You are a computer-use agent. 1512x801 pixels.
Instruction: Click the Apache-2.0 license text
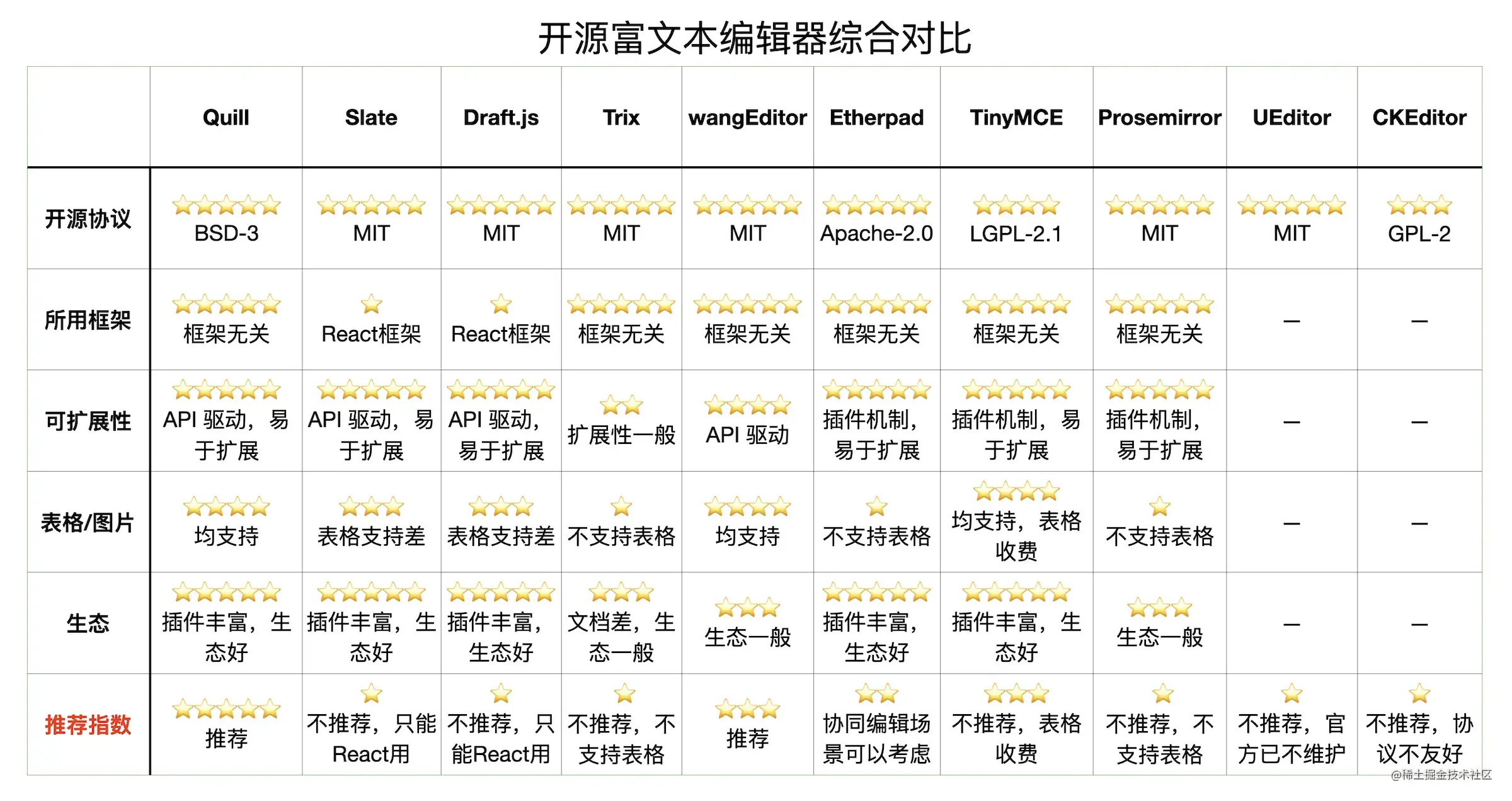876,234
